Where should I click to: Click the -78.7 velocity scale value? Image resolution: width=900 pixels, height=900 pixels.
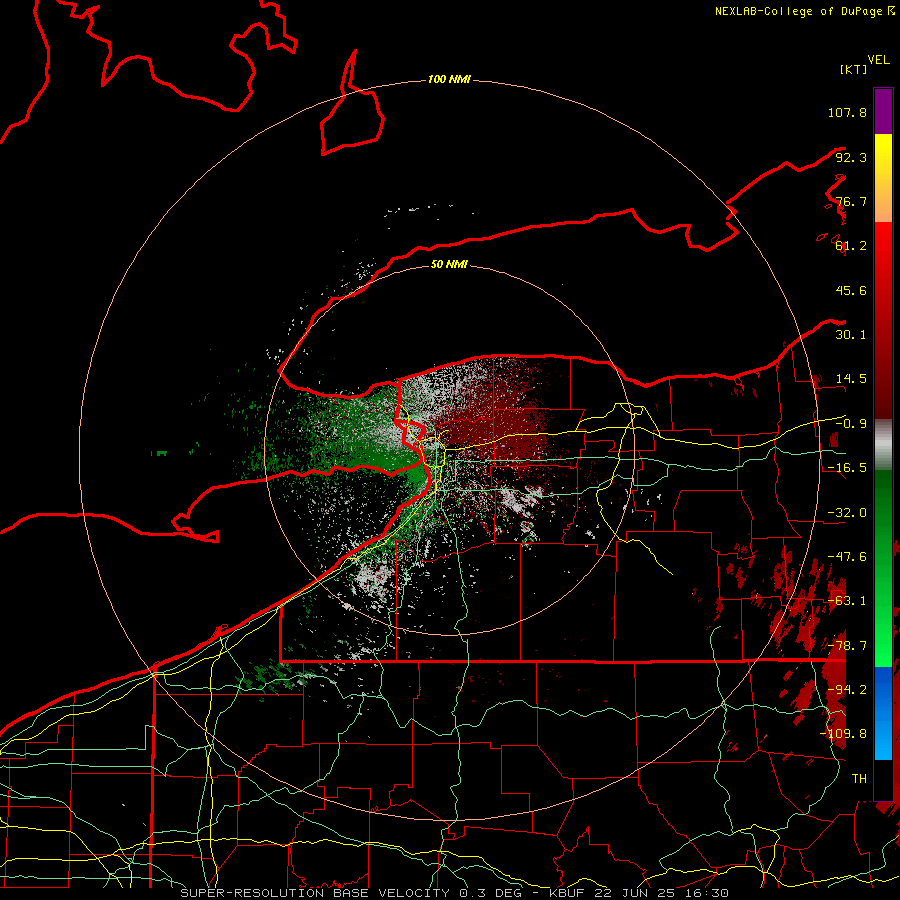pos(847,646)
